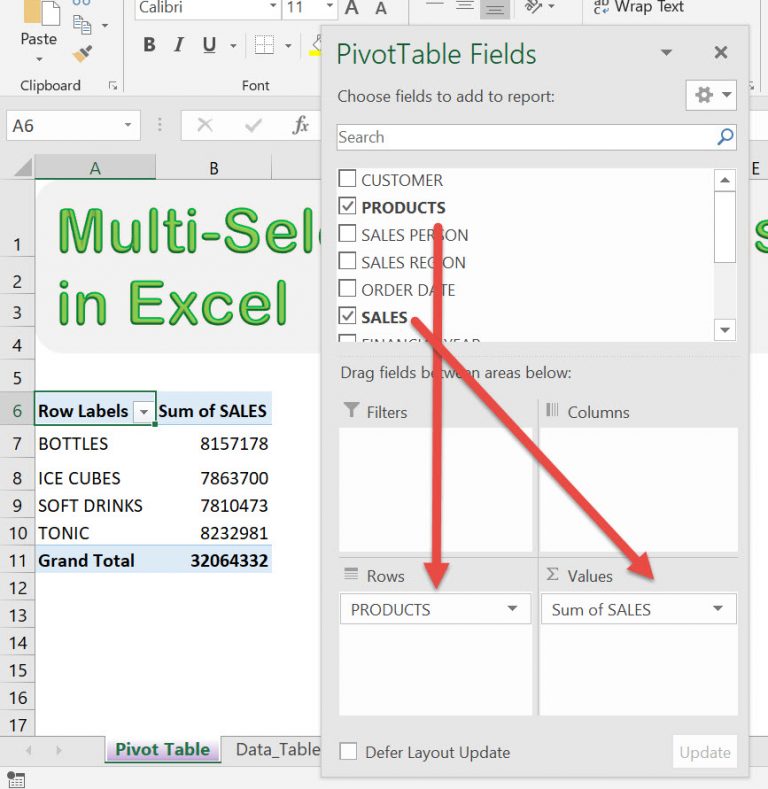The image size is (768, 789).
Task: Click the Insert Function fx icon
Action: pos(300,125)
